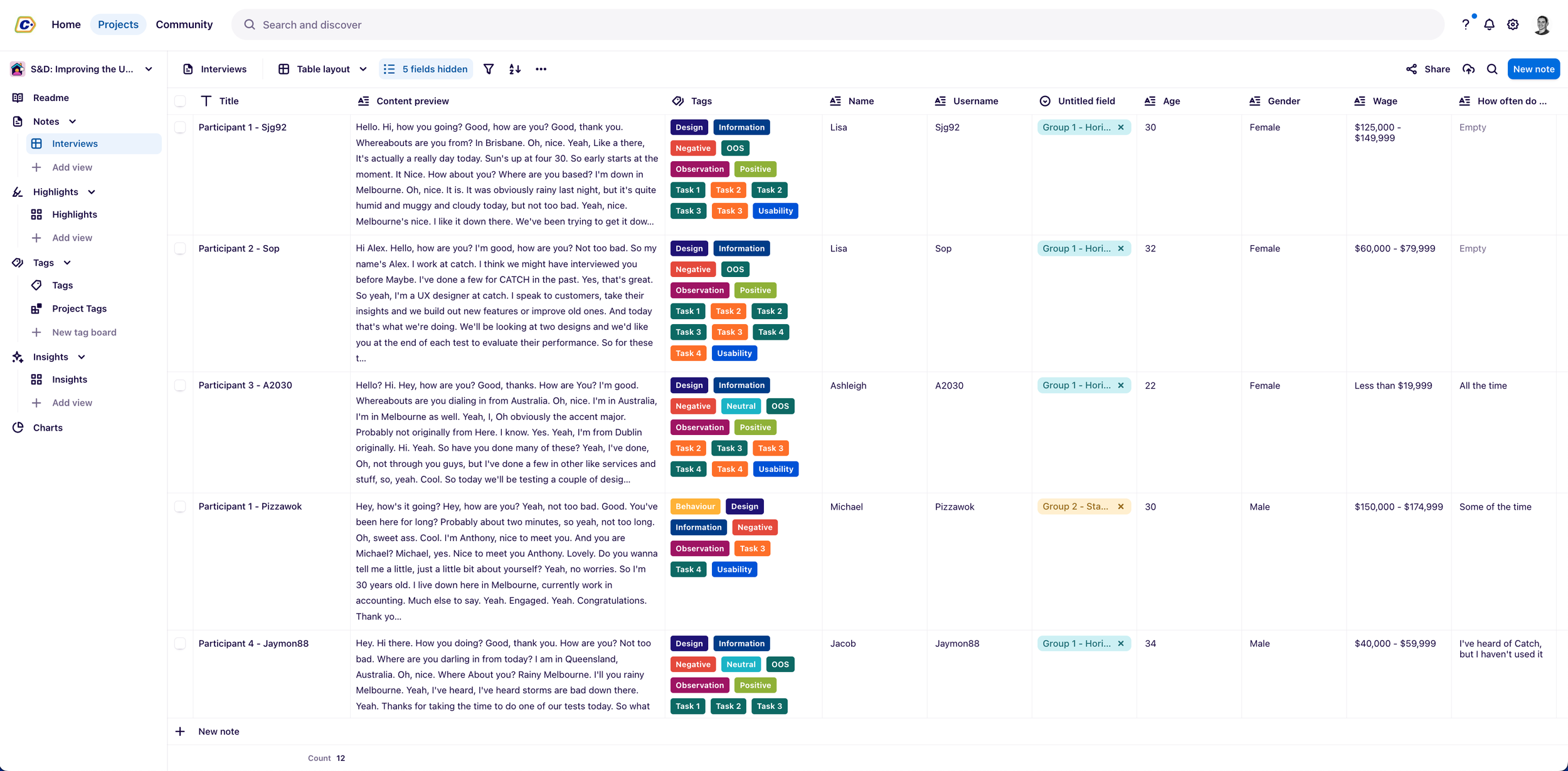Image resolution: width=1568 pixels, height=771 pixels.
Task: Click the search magnifier beside Share
Action: point(1493,69)
